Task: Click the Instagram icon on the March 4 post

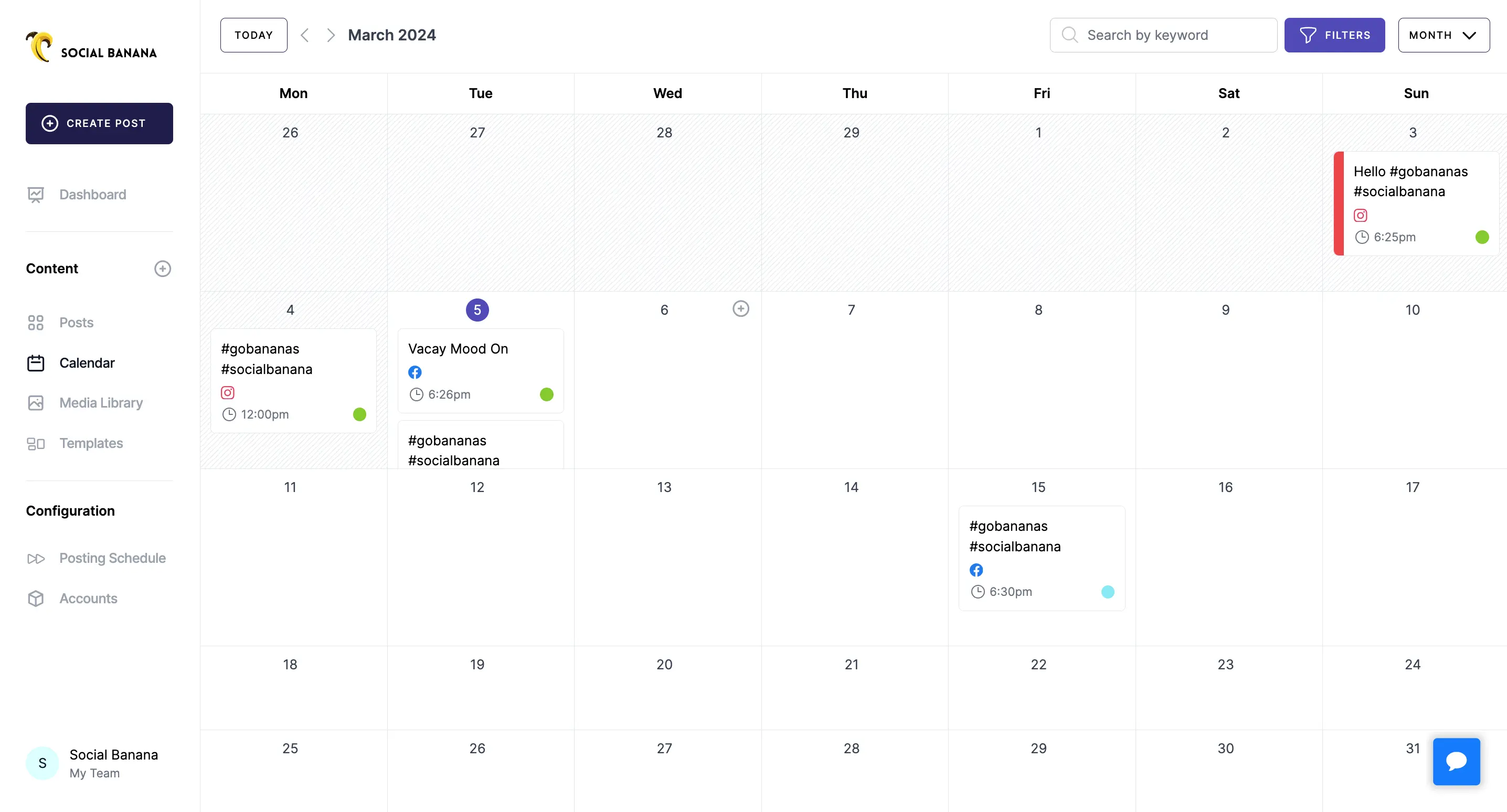Action: [x=228, y=392]
